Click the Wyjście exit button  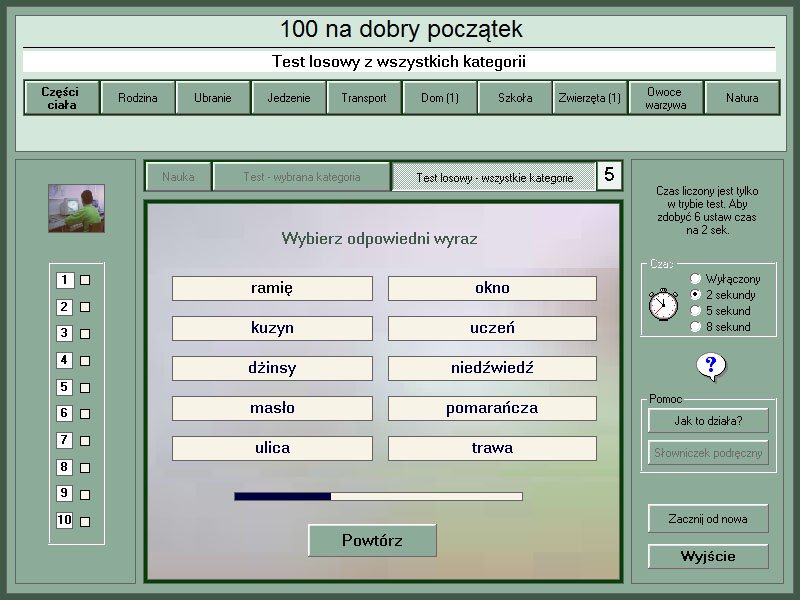tap(708, 556)
